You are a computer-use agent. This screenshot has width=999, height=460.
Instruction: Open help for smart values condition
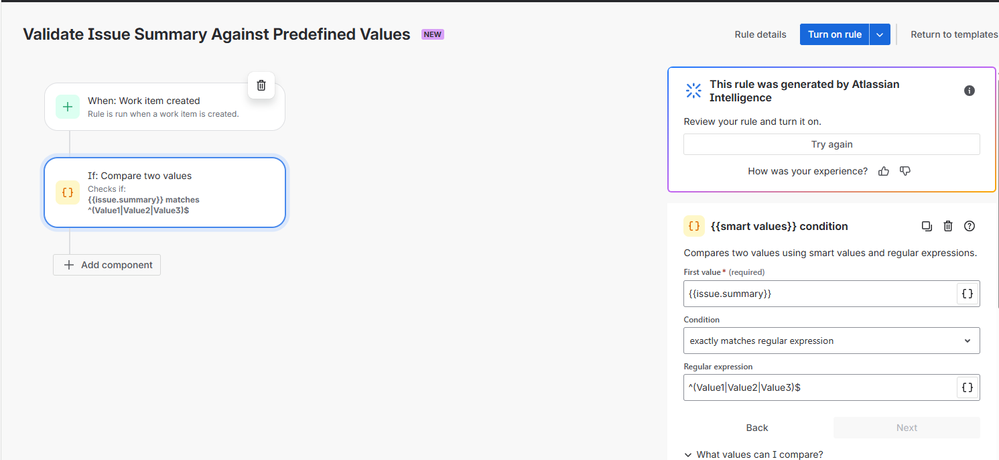970,226
